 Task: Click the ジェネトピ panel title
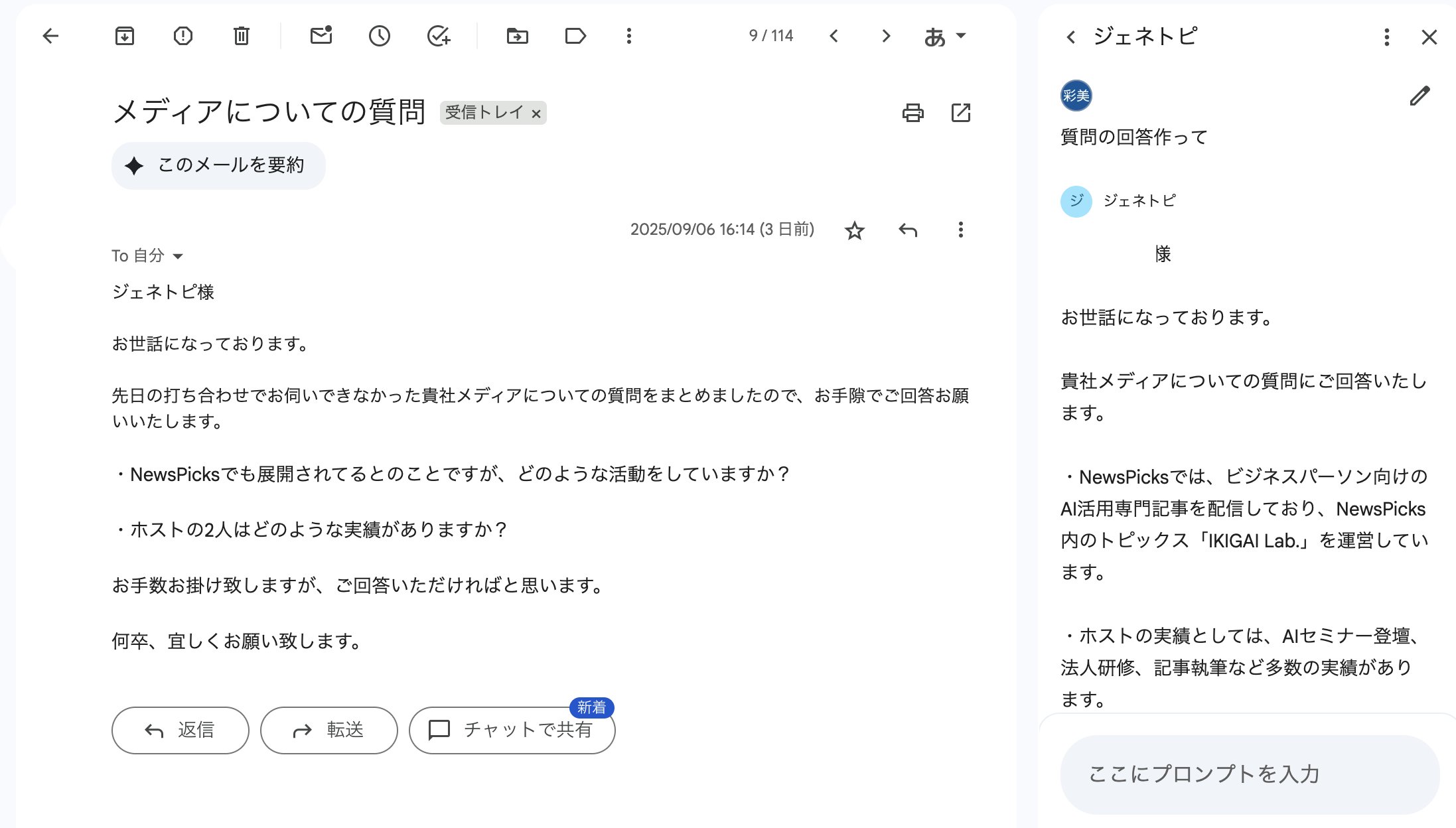click(1145, 36)
